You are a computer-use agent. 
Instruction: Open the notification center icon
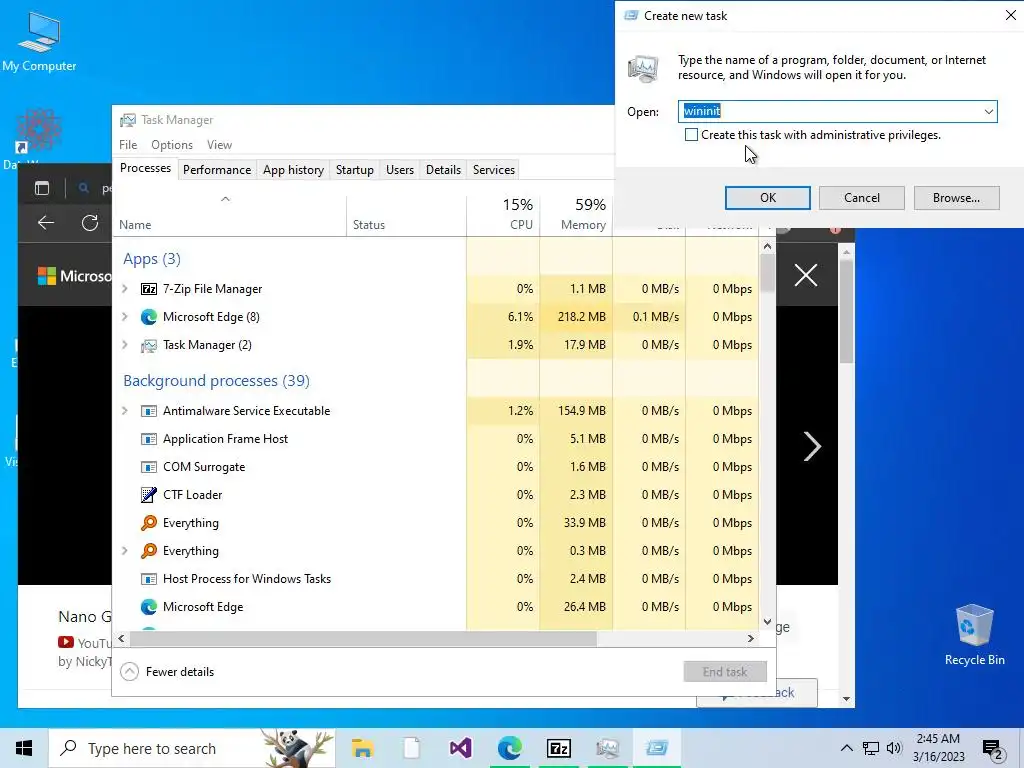pos(992,749)
